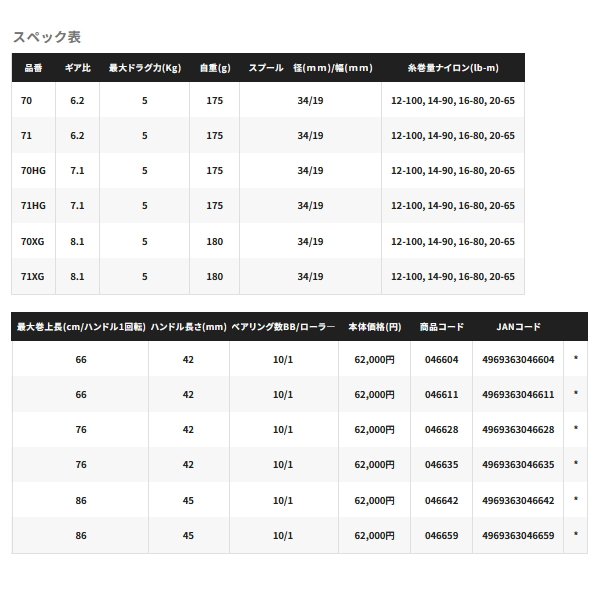
Task: Click handle length 42 beside code 046628
Action: [188, 430]
